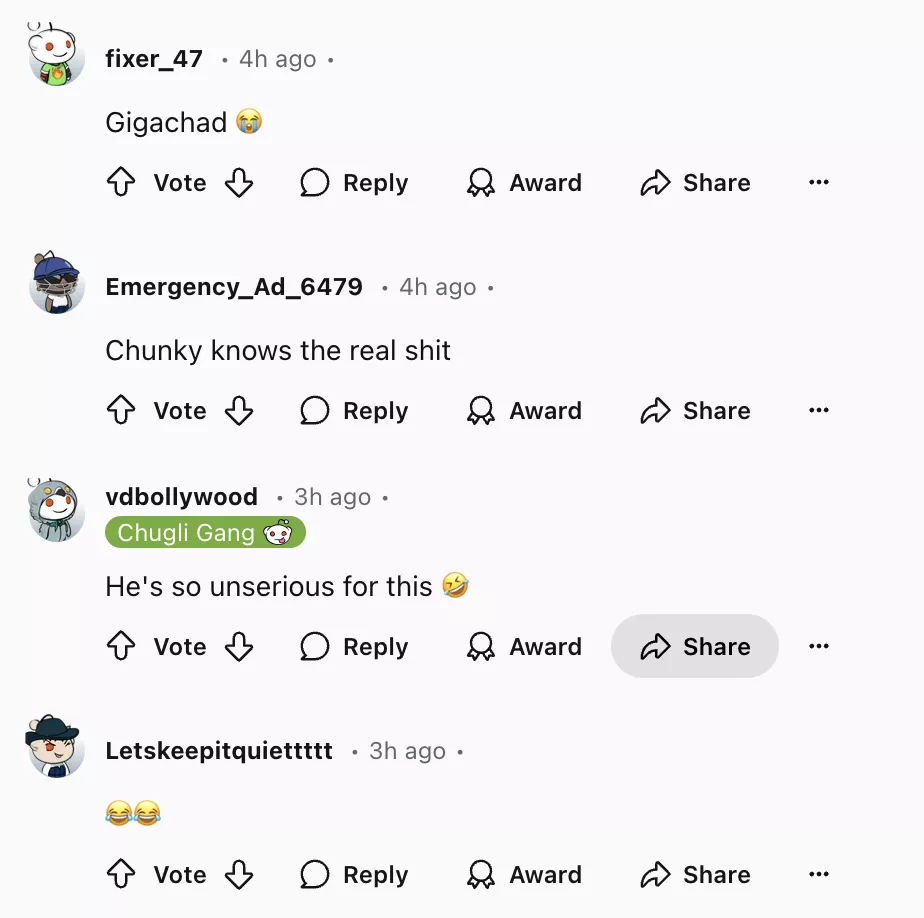Viewport: 924px width, 918px height.
Task: Downvote Letskeepitquietttt's emoji comment
Action: click(239, 874)
